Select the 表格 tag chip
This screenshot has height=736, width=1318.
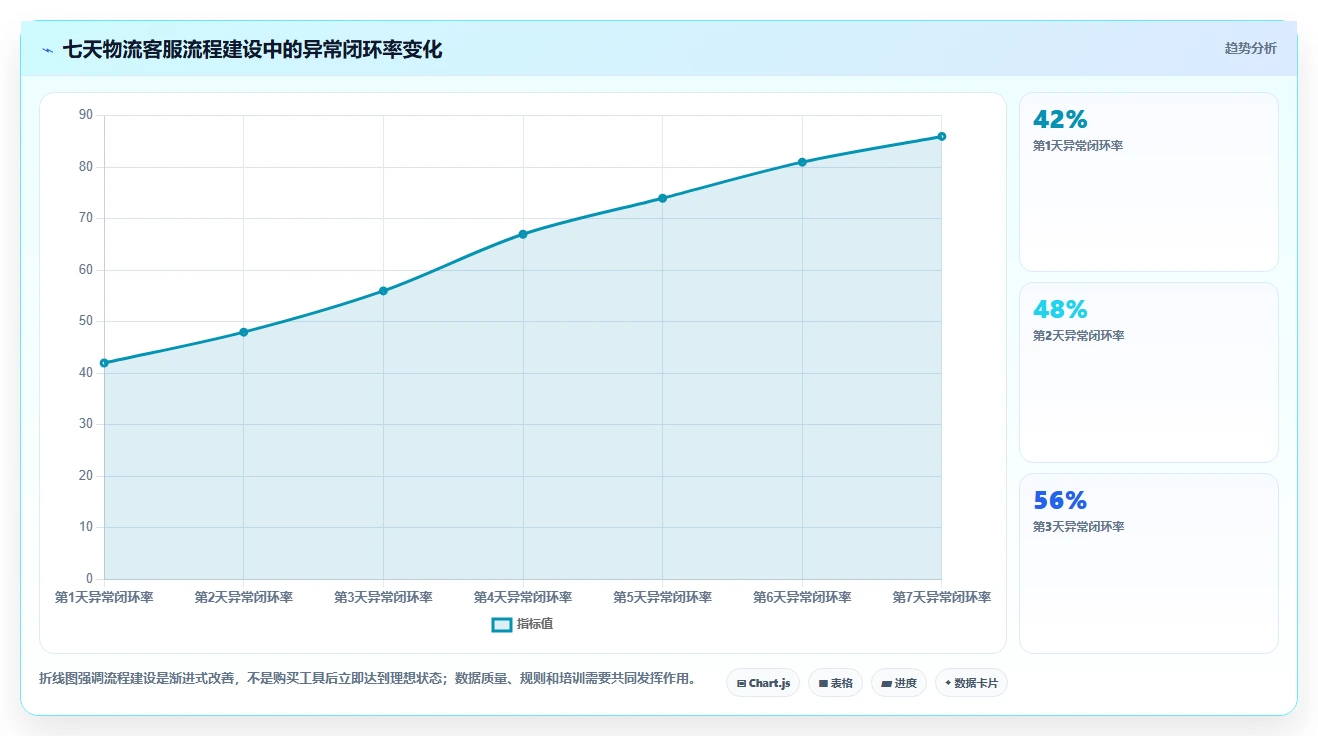[x=835, y=683]
